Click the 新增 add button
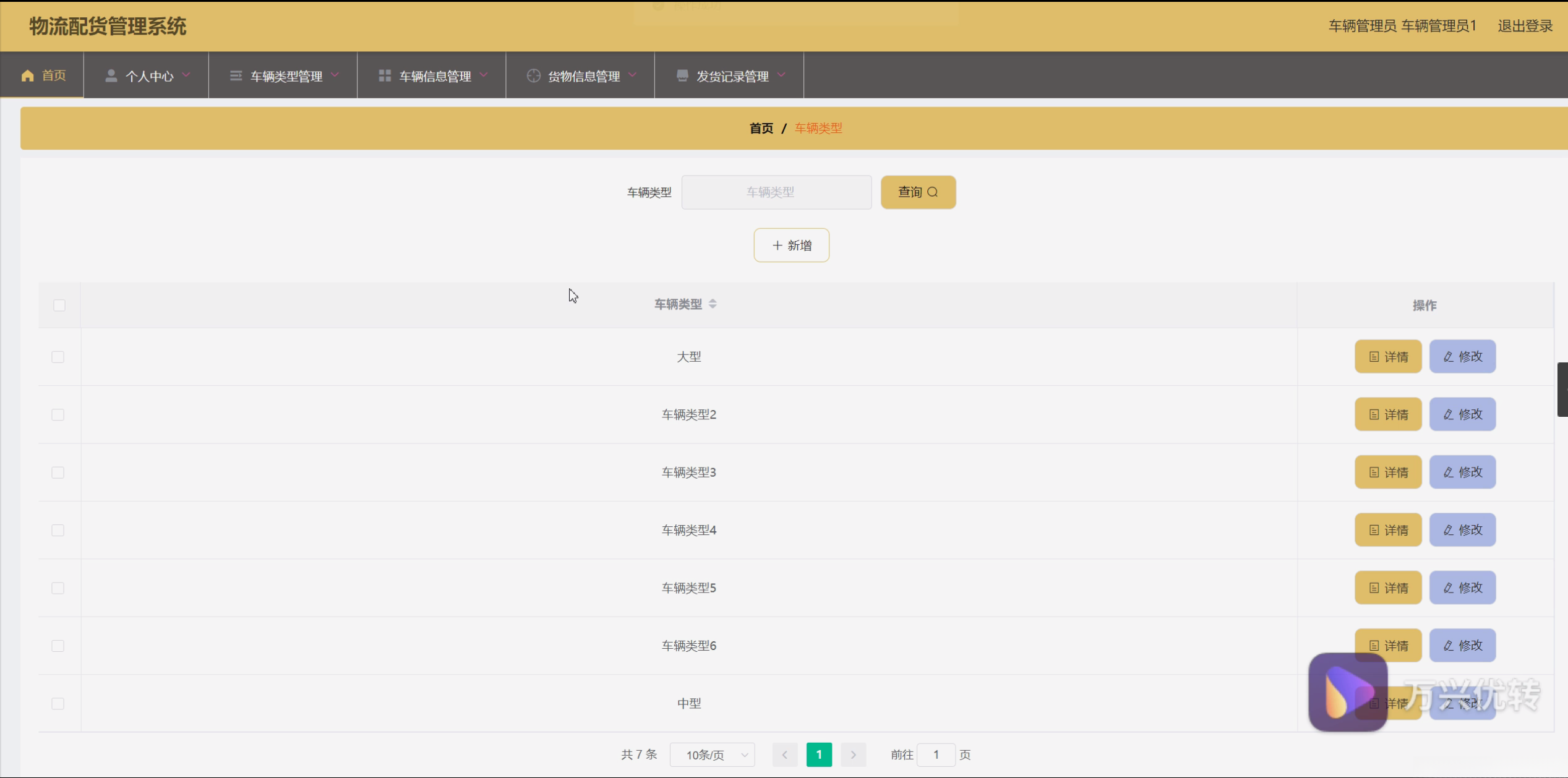Viewport: 1568px width, 778px height. tap(791, 246)
